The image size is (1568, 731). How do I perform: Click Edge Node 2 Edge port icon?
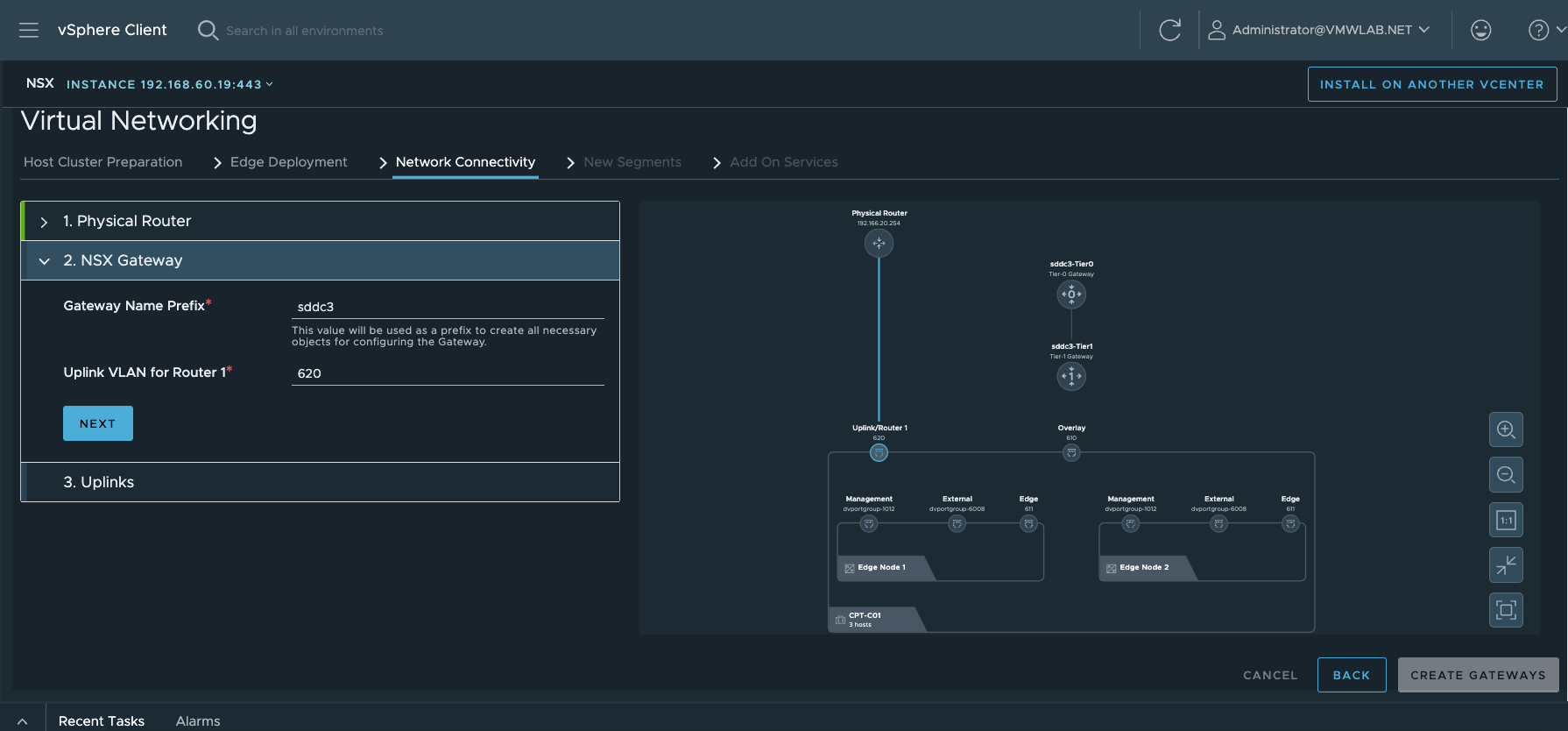click(1290, 524)
